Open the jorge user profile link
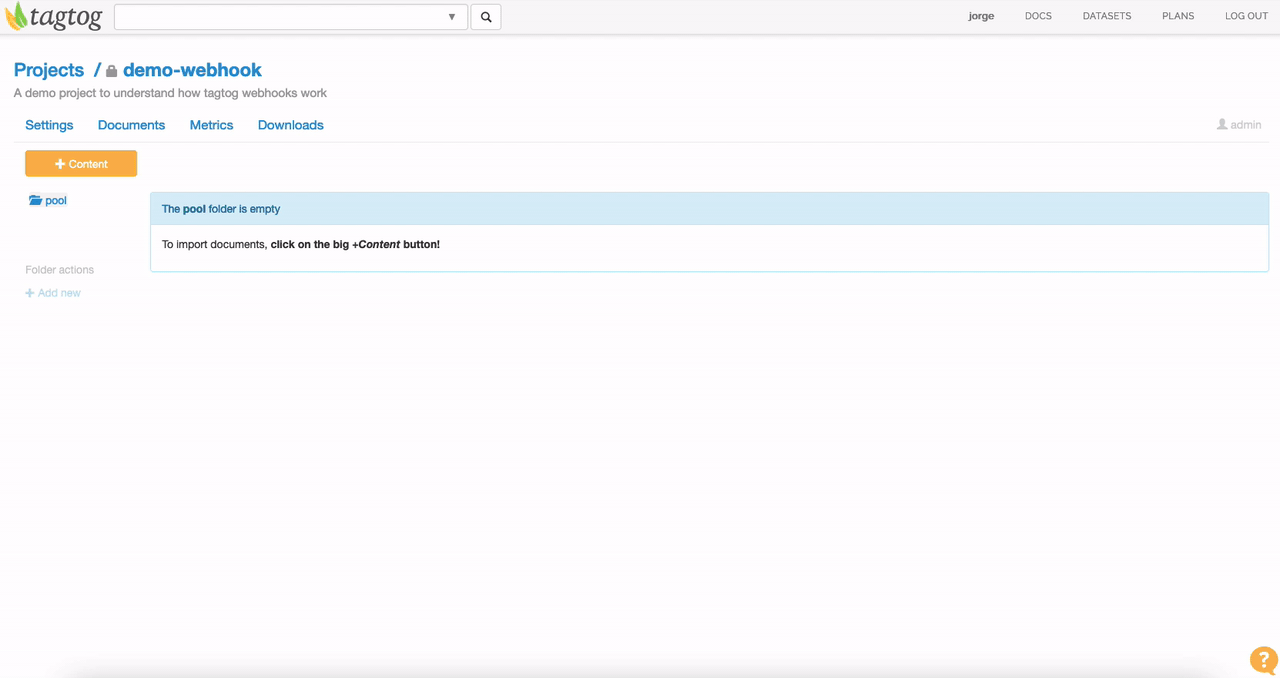The image size is (1280, 678). tap(981, 16)
